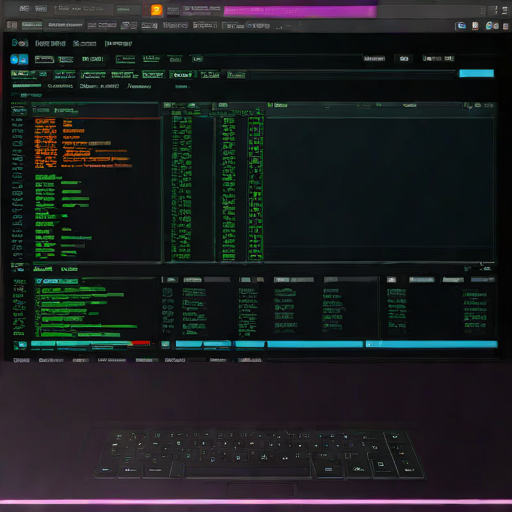Click the cyan button at the right of the toolbar
The height and width of the screenshot is (512, 512).
click(x=476, y=73)
